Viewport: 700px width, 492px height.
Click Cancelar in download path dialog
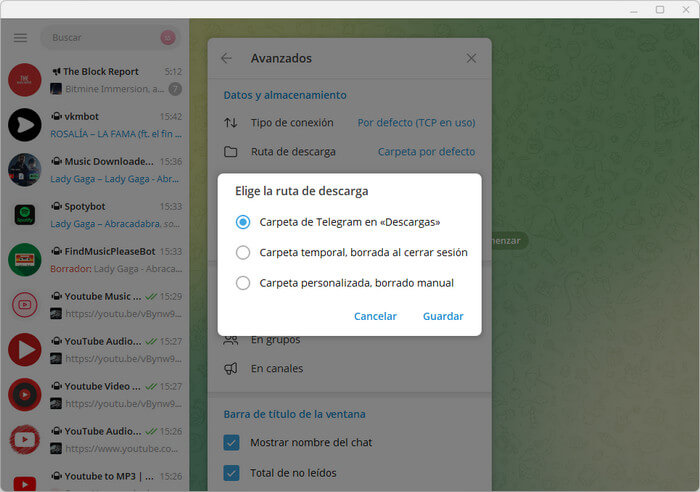point(375,316)
